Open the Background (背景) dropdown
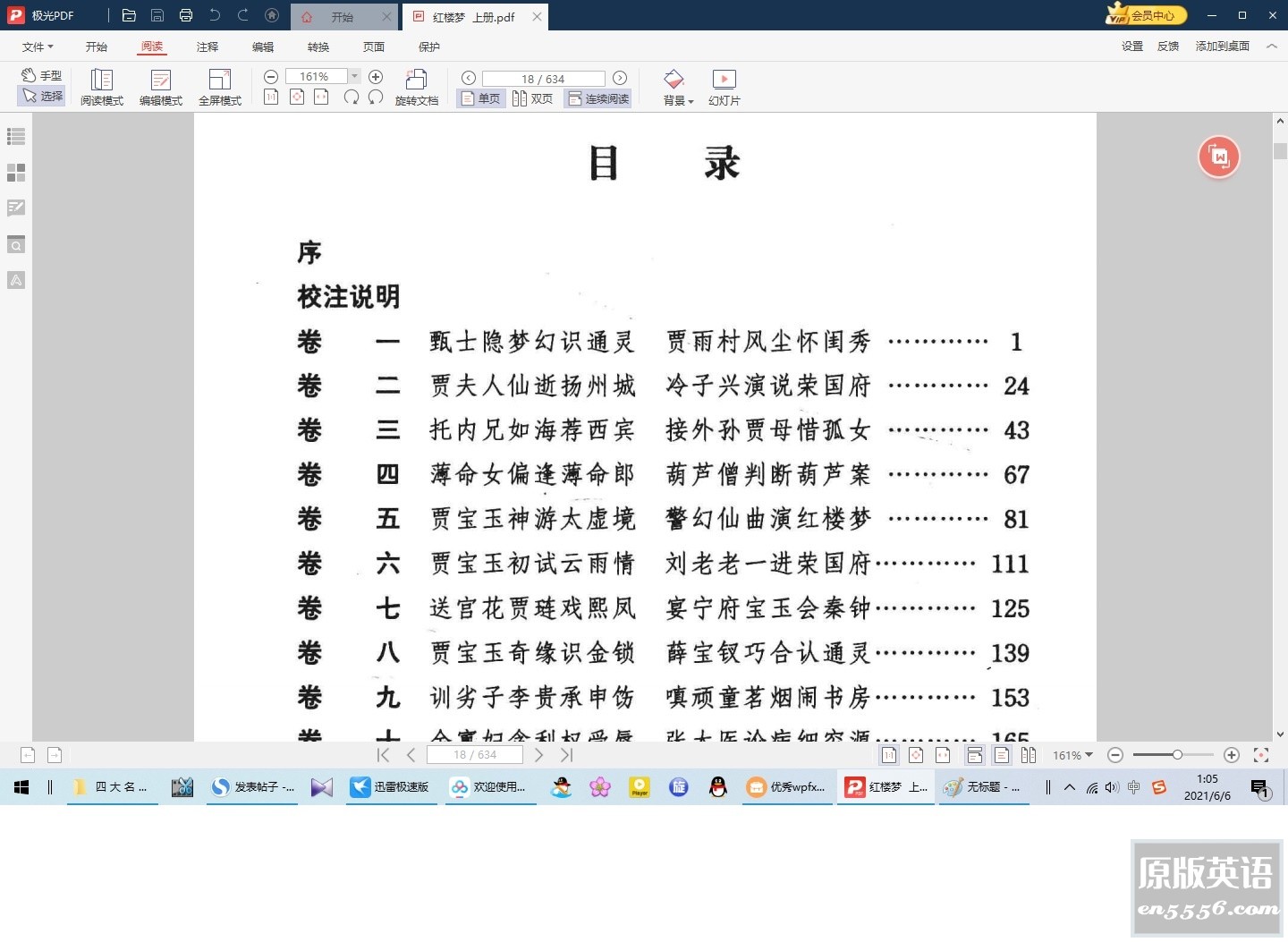Viewport: 1288px width, 942px height. click(x=678, y=88)
